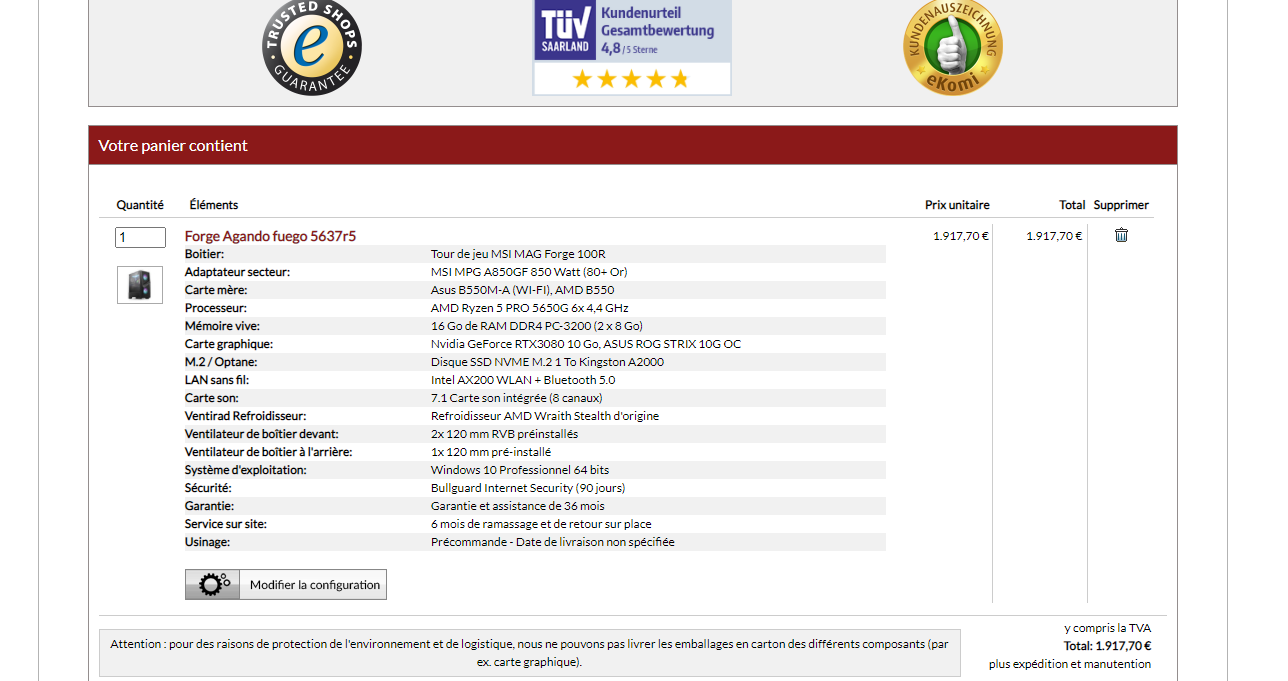Open the PC case product thumbnail
Viewport: 1288px width, 681px height.
[x=140, y=285]
